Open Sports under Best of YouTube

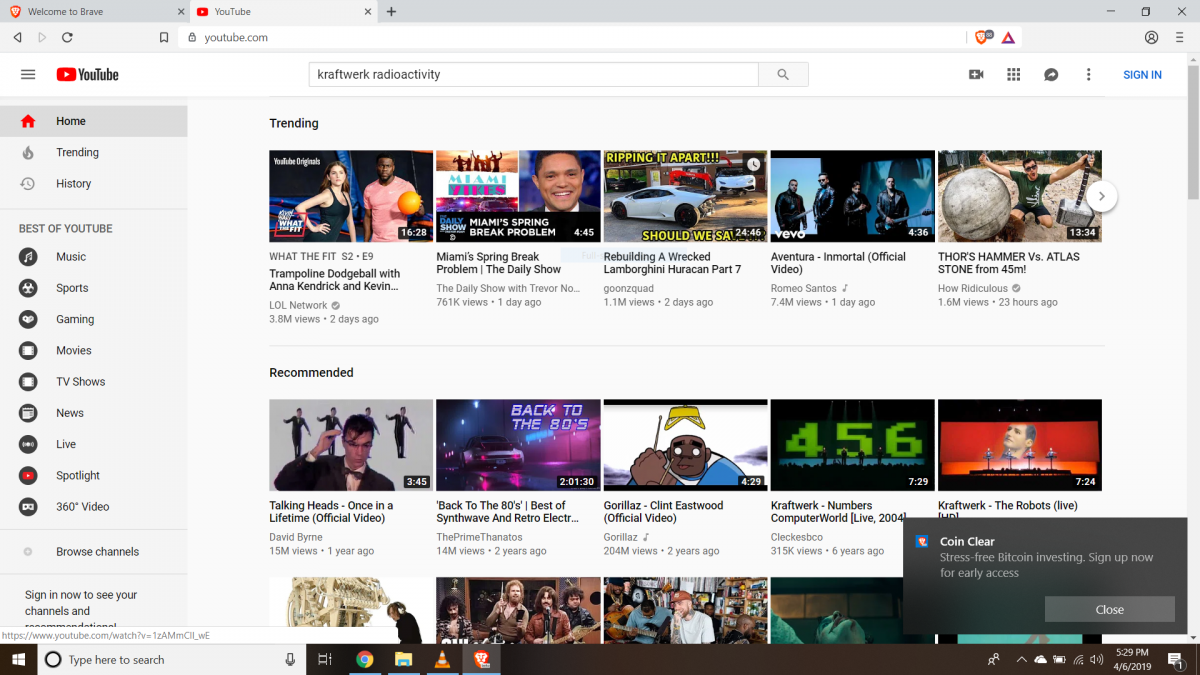pos(93,288)
